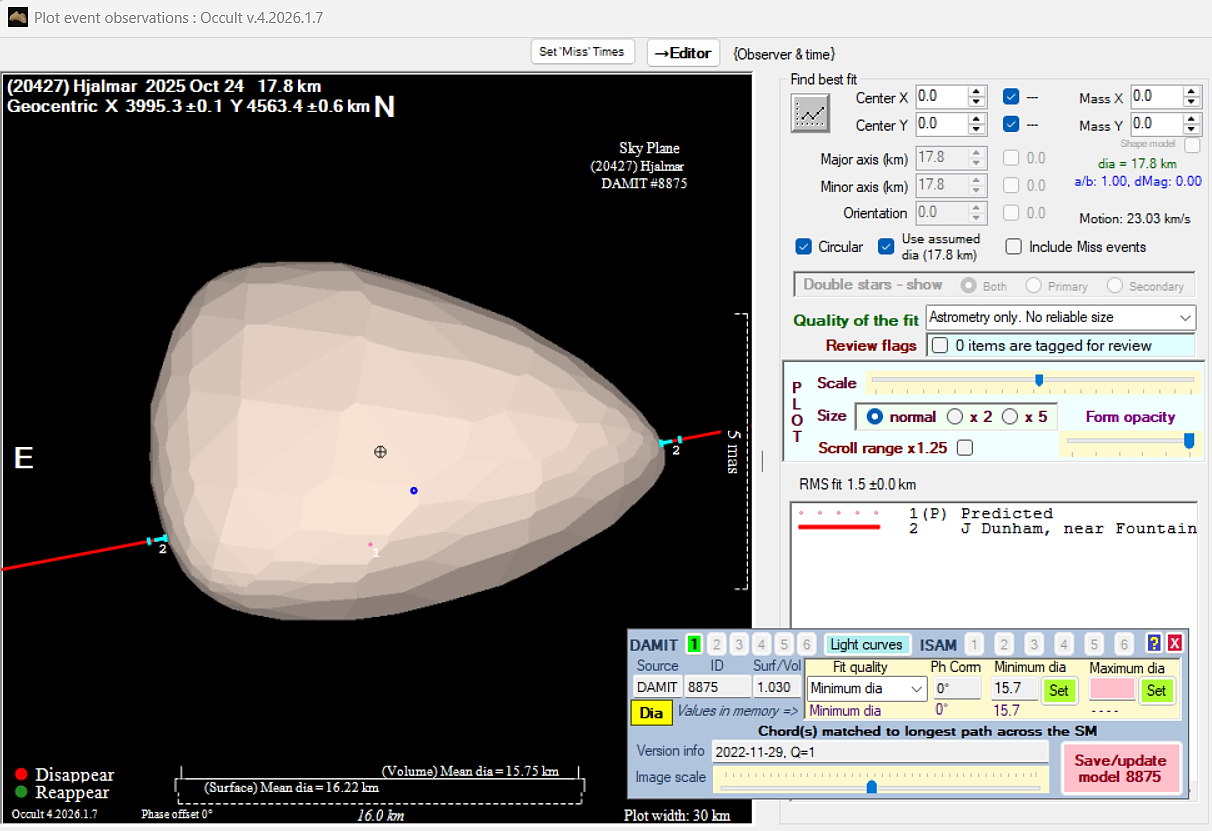Open the DAMIT panel help question mark
This screenshot has width=1212, height=831.
[x=1154, y=644]
